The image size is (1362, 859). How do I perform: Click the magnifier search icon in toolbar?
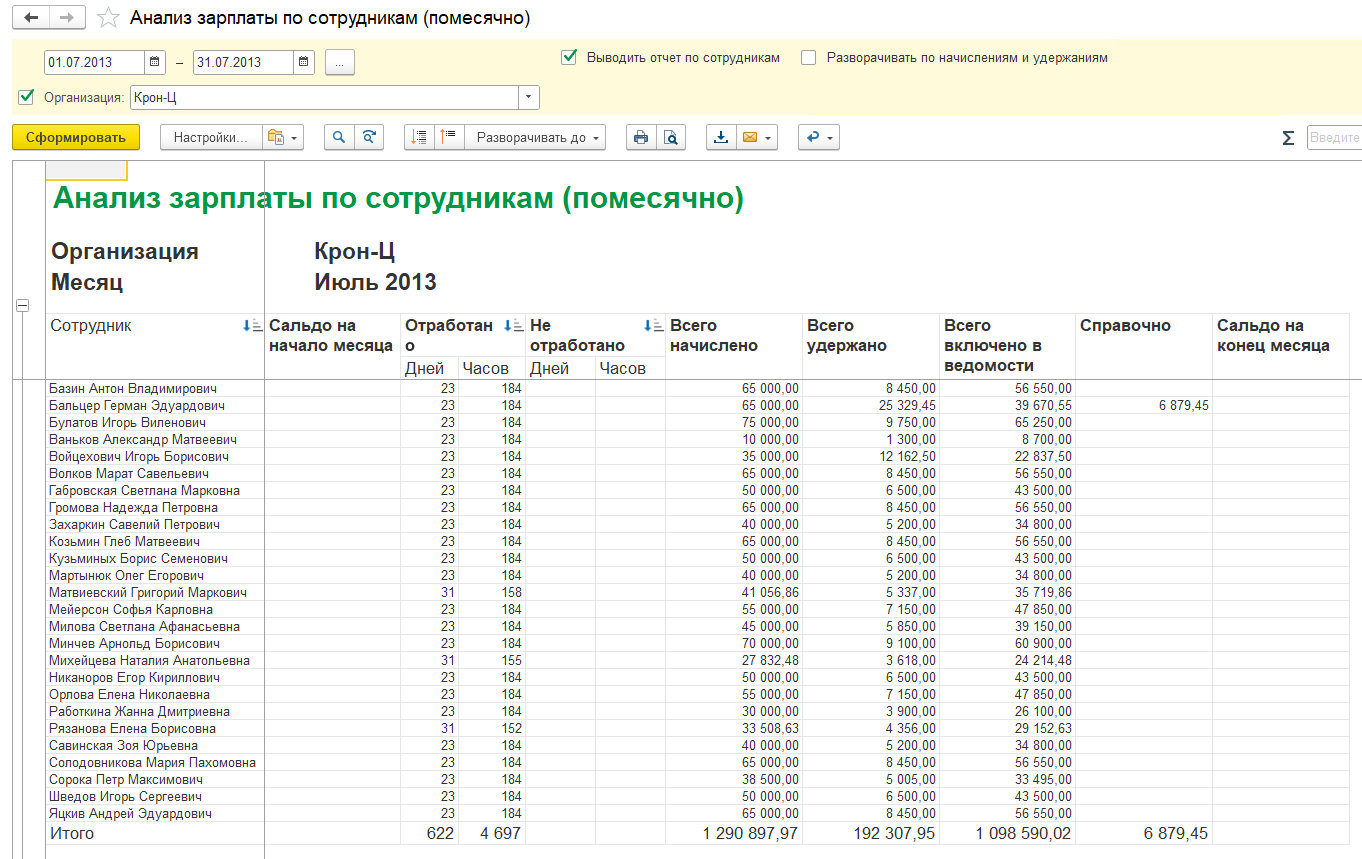(x=339, y=138)
